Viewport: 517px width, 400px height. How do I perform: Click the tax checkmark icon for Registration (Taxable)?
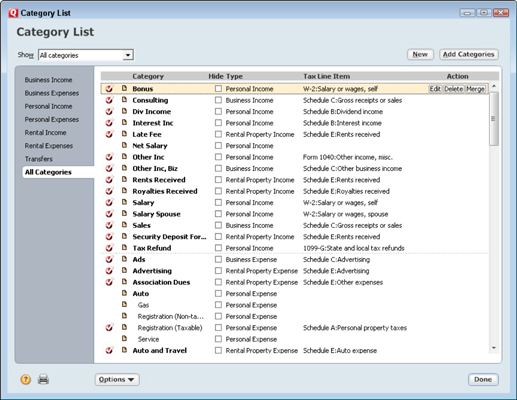[x=109, y=327]
